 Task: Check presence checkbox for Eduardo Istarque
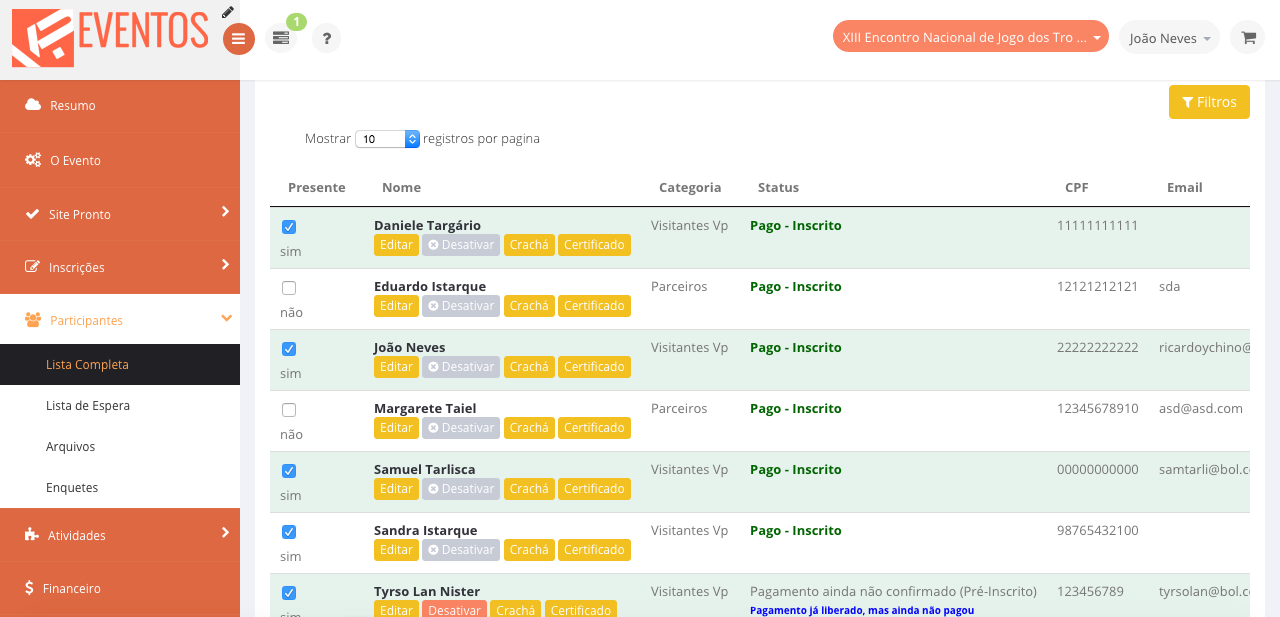(x=289, y=288)
